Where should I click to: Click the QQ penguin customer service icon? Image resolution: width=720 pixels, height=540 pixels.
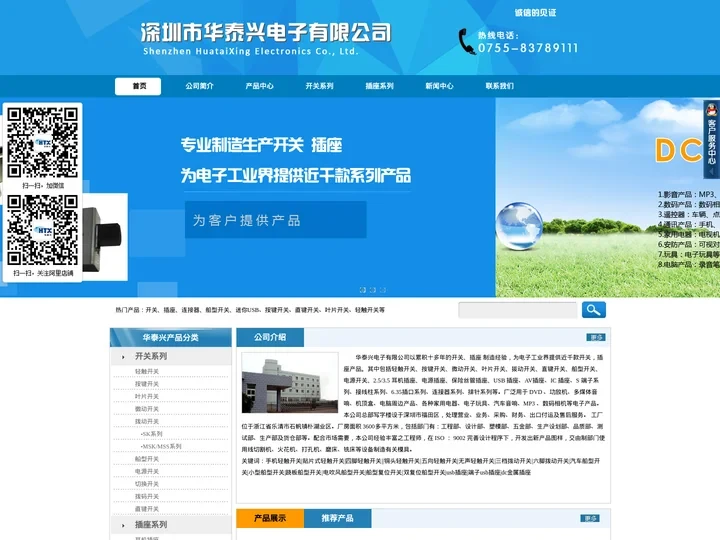point(712,110)
